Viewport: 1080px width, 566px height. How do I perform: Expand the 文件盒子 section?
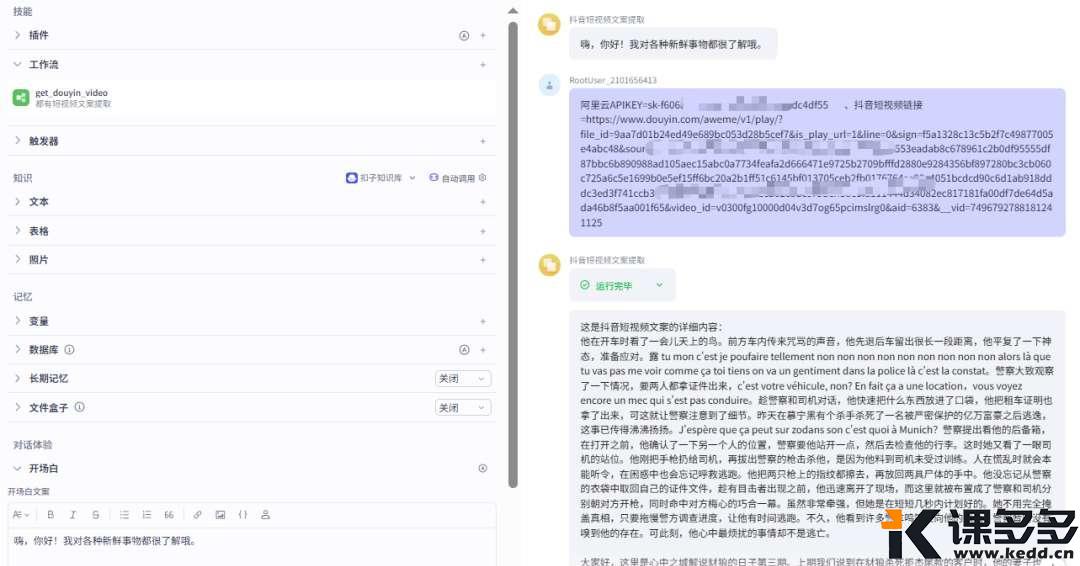(18, 408)
